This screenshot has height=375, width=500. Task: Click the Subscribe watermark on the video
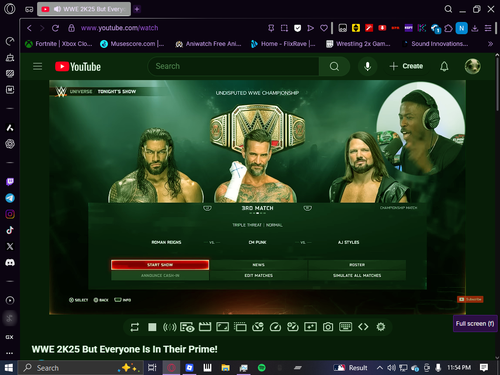pos(470,299)
